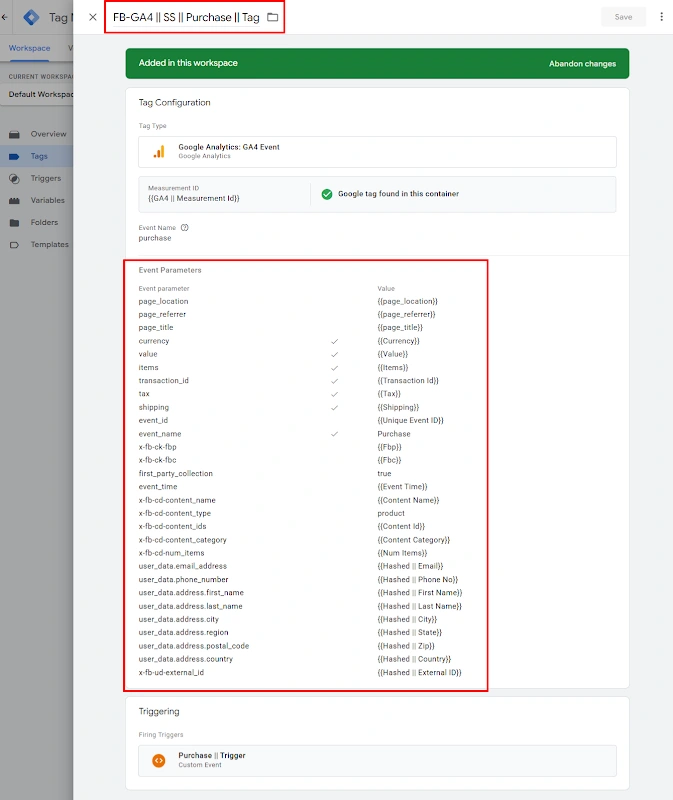Viewport: 673px width, 800px height.
Task: Click the {{page_title}} value
Action: (400, 328)
